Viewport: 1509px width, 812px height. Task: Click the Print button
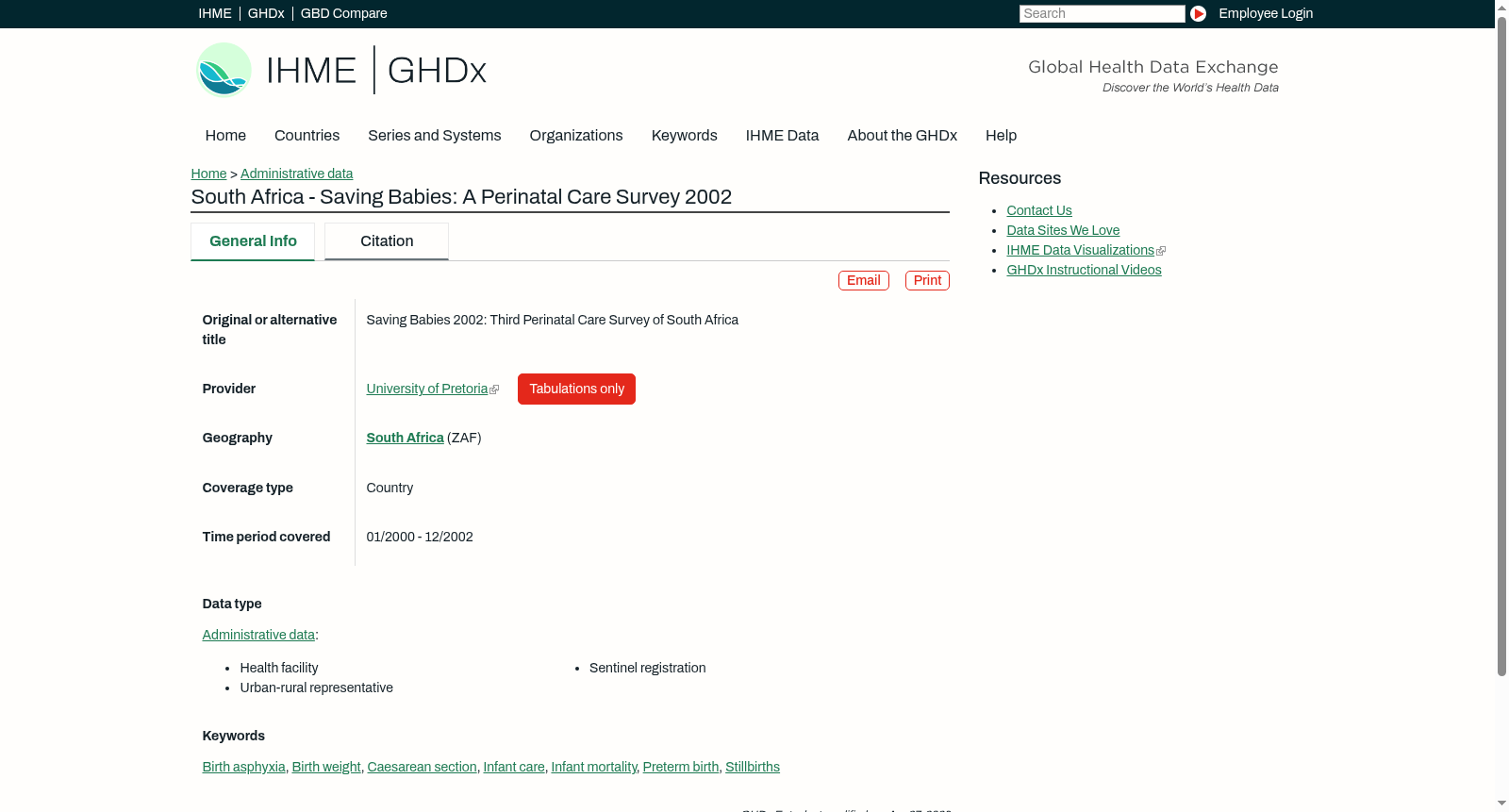point(927,280)
